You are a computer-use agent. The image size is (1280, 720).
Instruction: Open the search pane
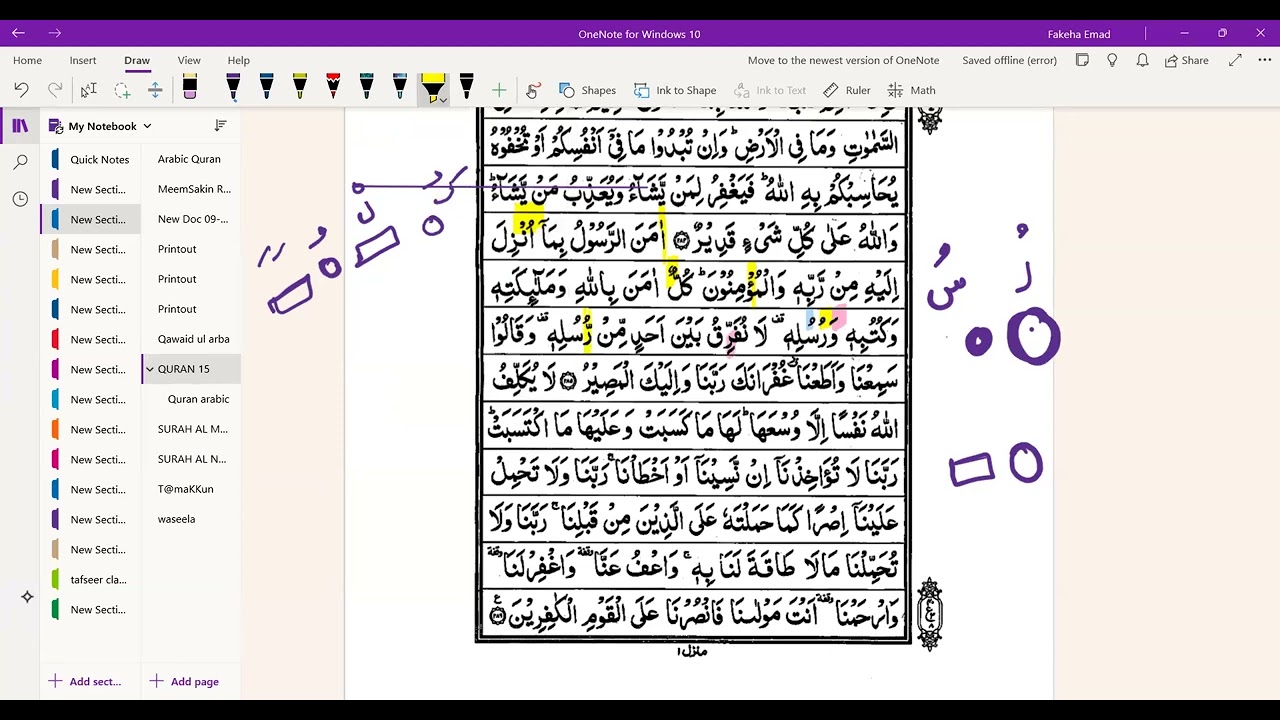(x=20, y=162)
